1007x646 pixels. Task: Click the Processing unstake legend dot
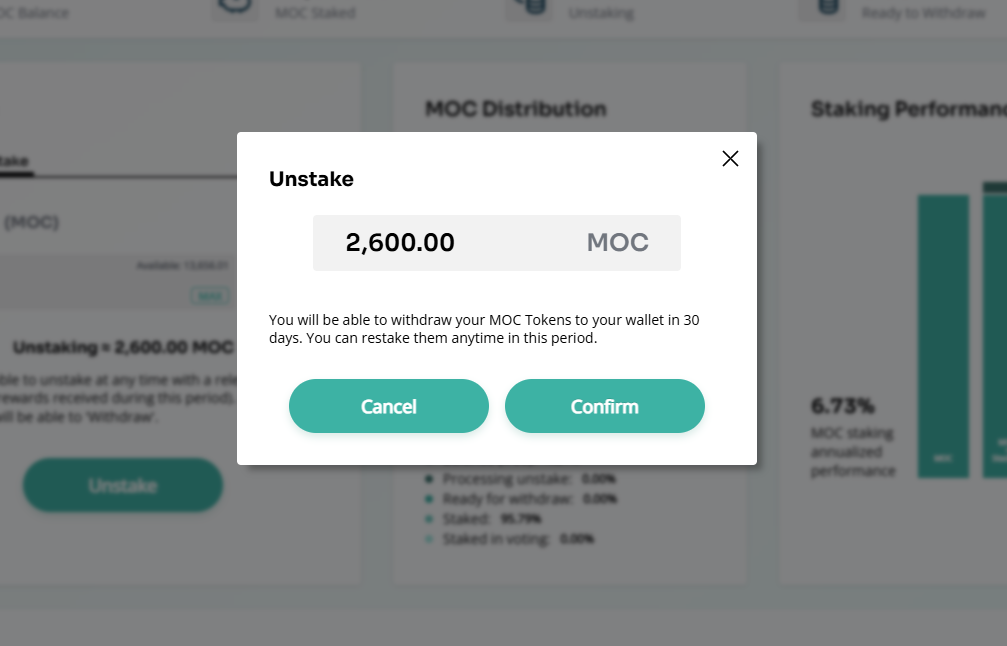click(429, 479)
